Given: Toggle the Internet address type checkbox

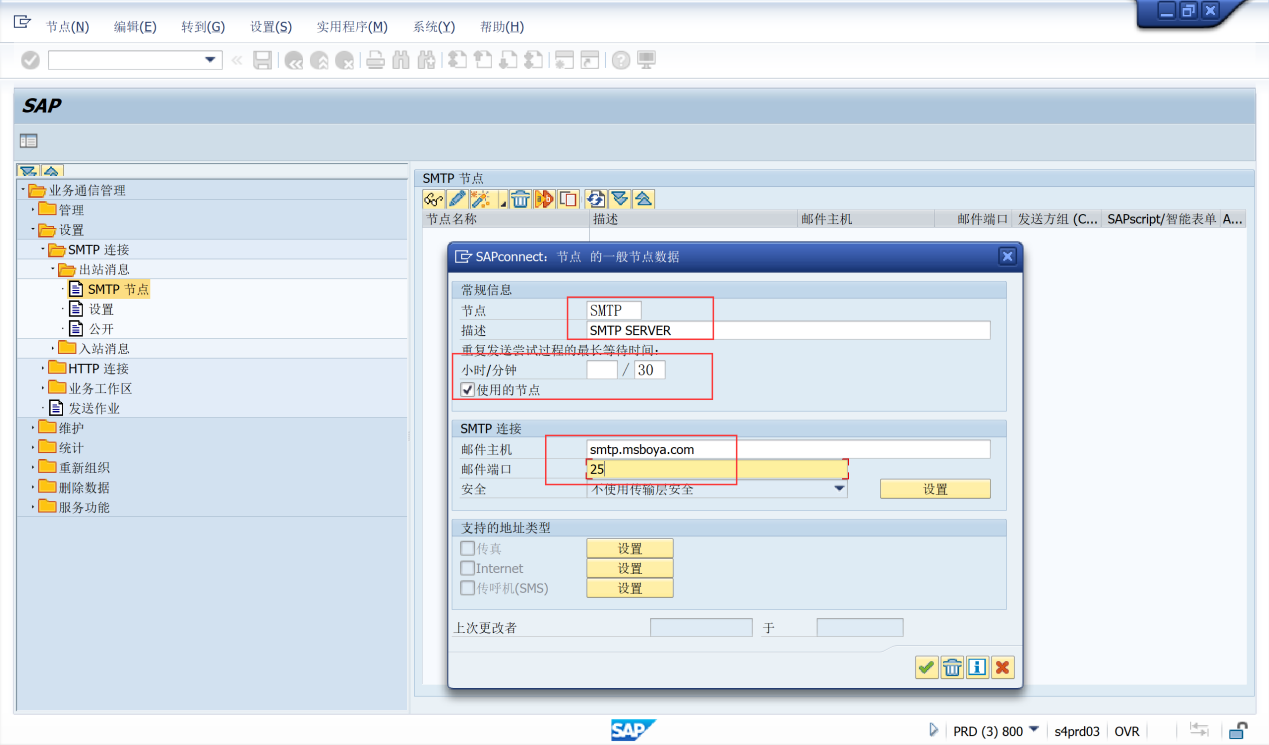Looking at the screenshot, I should click(x=467, y=568).
